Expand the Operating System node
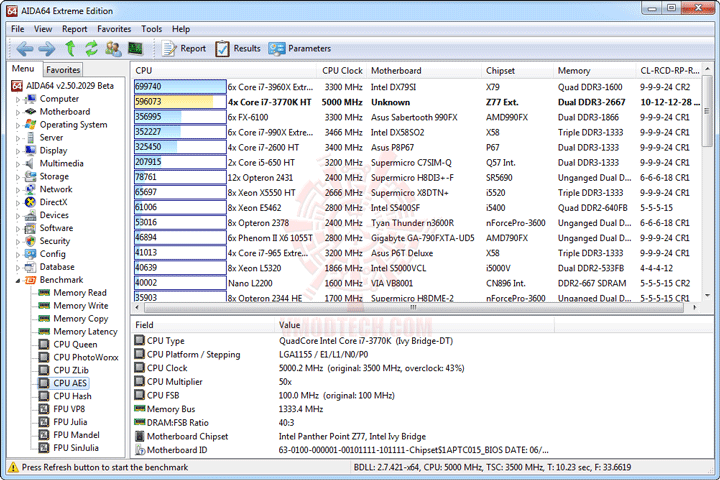Screen dimensions: 720x480 tap(18, 125)
